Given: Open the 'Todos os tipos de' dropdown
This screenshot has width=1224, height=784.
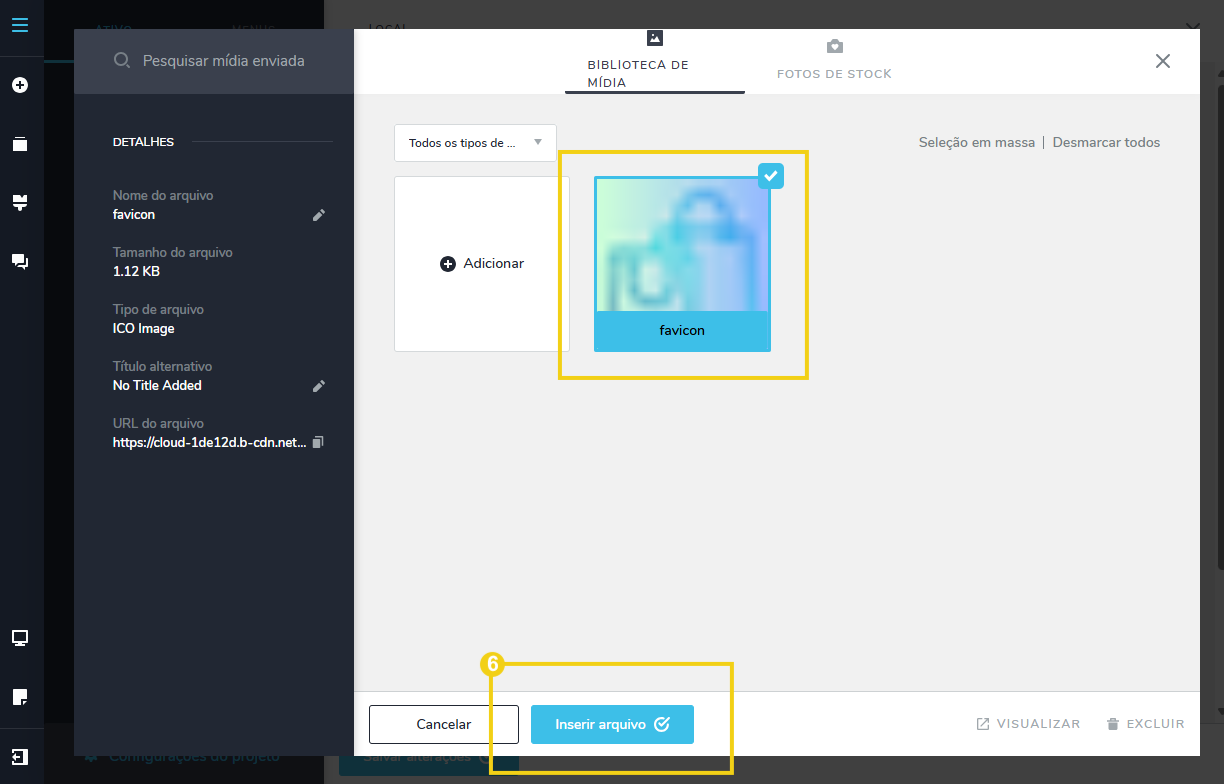Looking at the screenshot, I should (475, 143).
